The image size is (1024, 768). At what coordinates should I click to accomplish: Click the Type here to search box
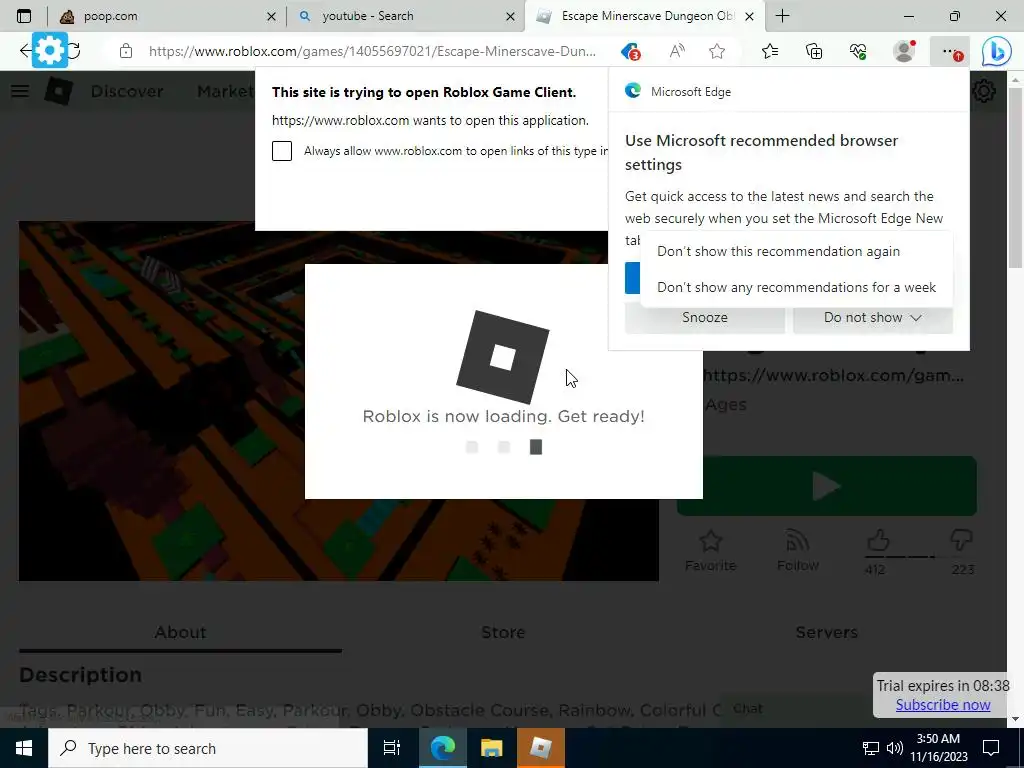[x=208, y=748]
